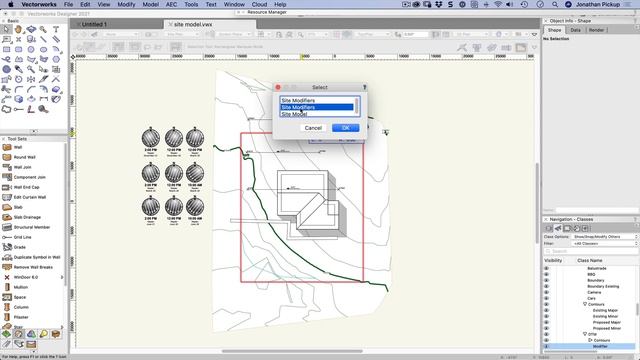
Task: Select the Mirror tool
Action: tap(31, 79)
